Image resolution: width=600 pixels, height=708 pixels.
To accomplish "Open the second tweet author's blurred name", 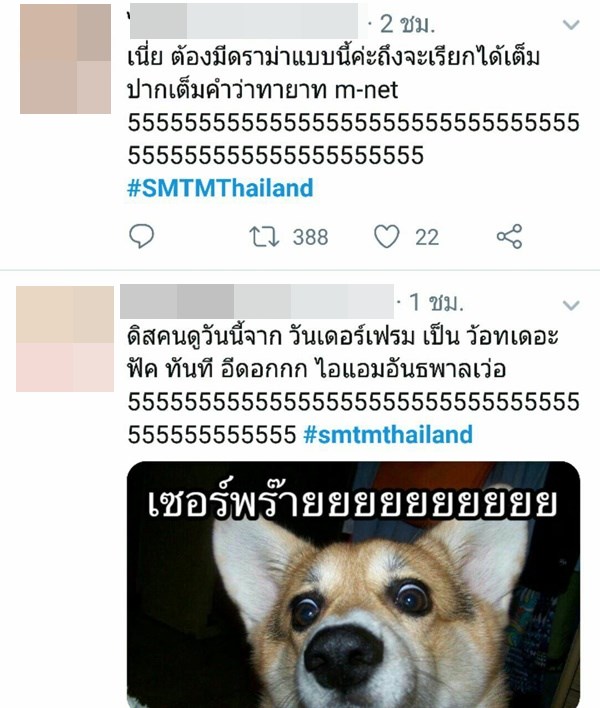I will click(257, 302).
